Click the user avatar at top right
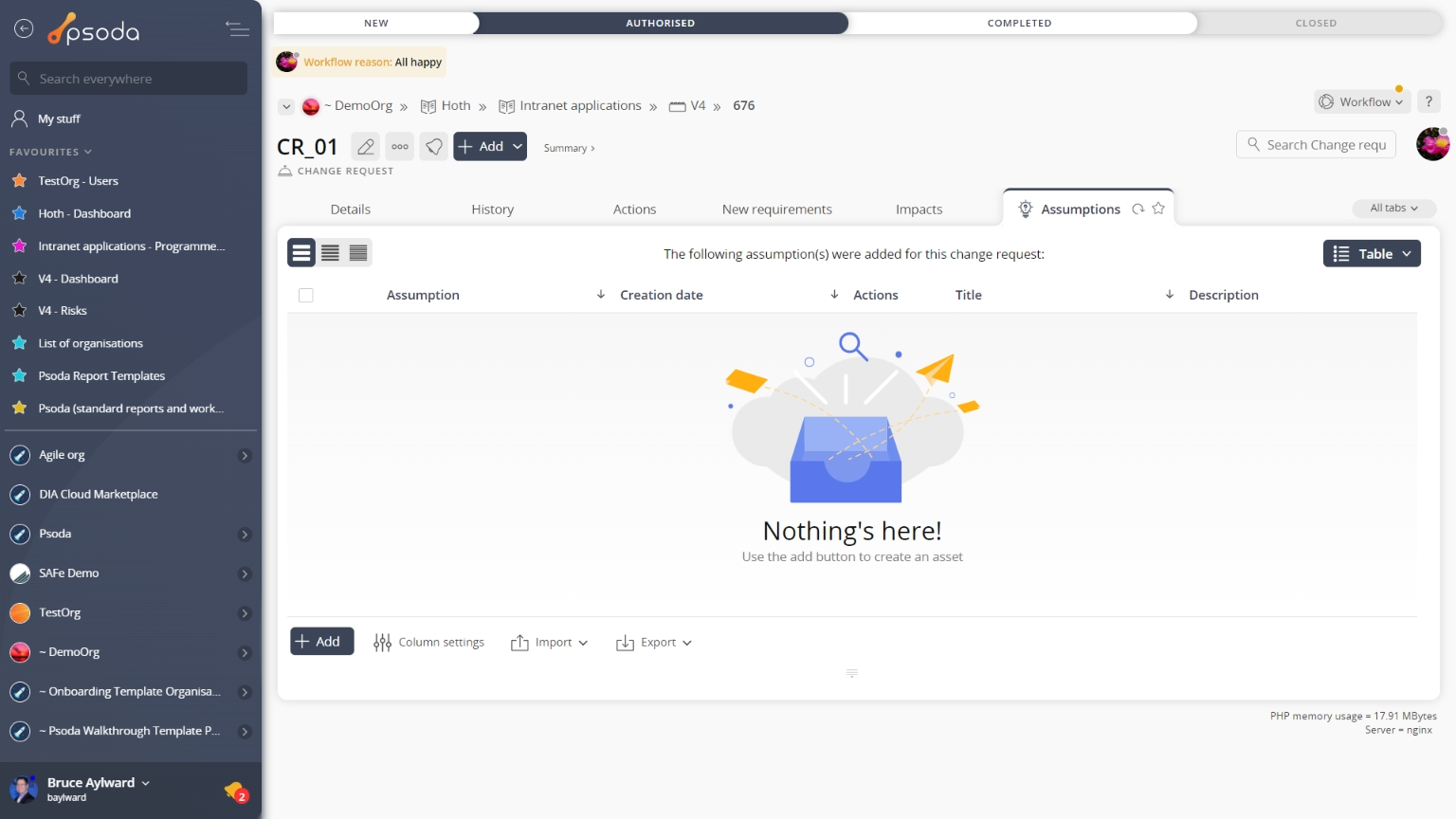1456x819 pixels. click(x=1432, y=144)
